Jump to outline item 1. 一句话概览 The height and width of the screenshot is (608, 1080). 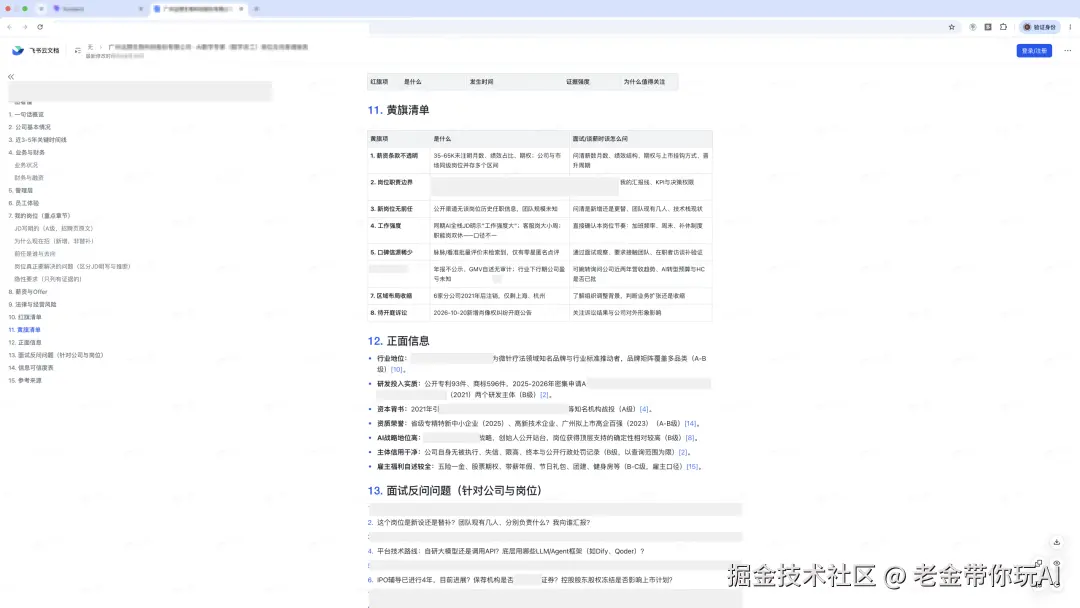26,114
